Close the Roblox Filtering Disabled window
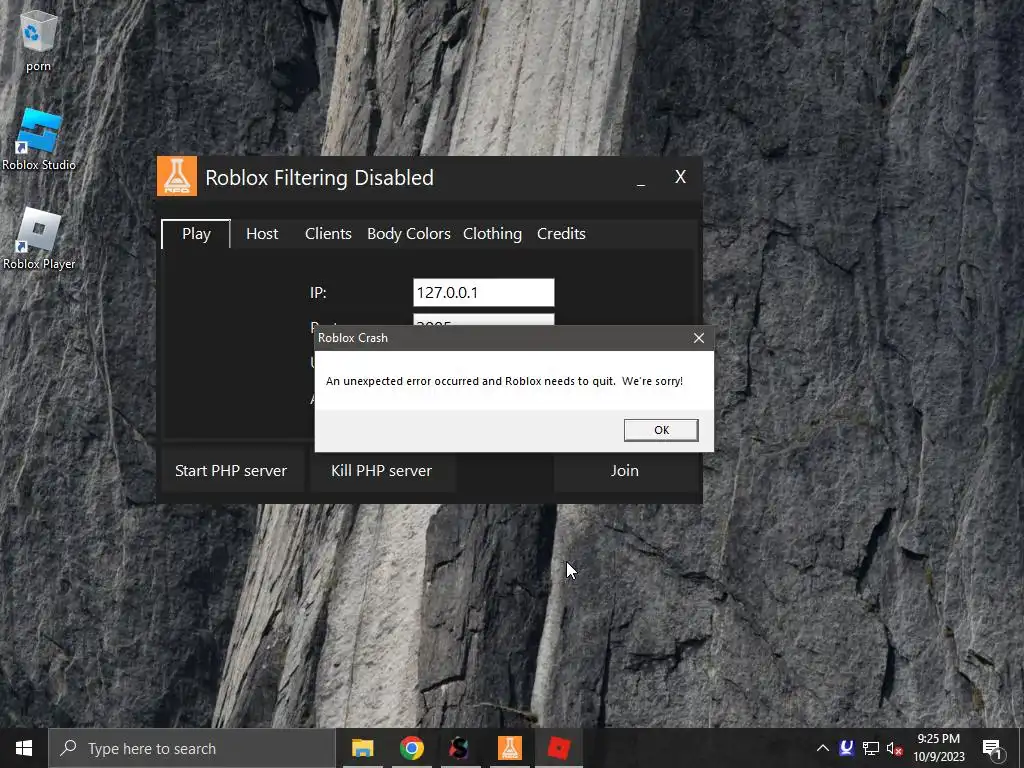The height and width of the screenshot is (768, 1024). [x=680, y=177]
